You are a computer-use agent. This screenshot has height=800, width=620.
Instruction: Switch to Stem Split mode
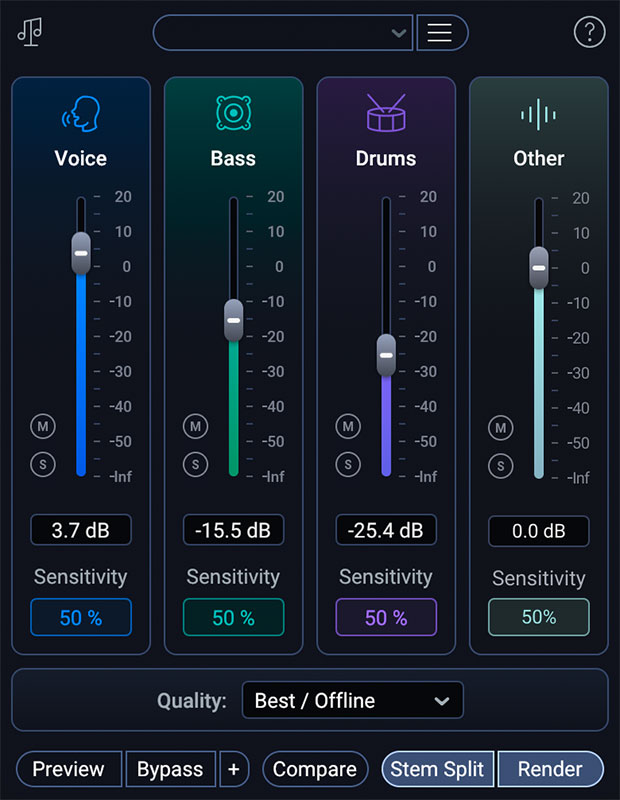[437, 769]
